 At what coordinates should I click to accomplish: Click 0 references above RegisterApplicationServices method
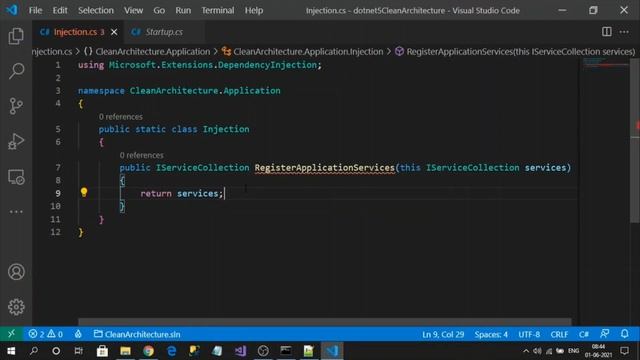pyautogui.click(x=142, y=155)
